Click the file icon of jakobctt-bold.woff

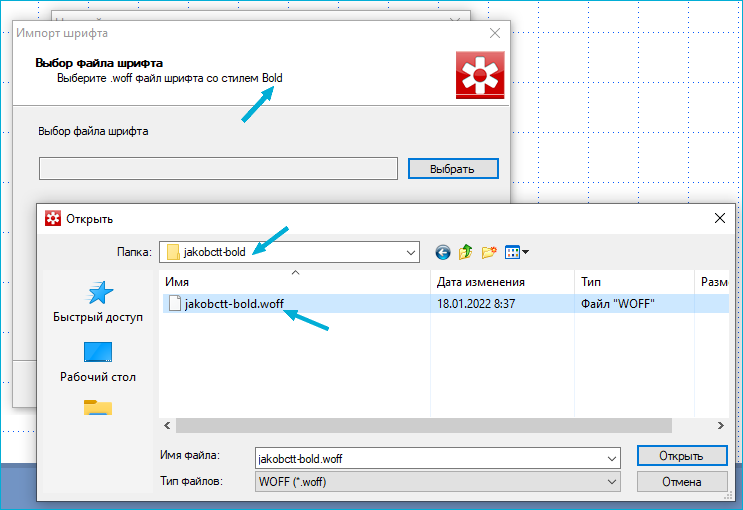(175, 303)
